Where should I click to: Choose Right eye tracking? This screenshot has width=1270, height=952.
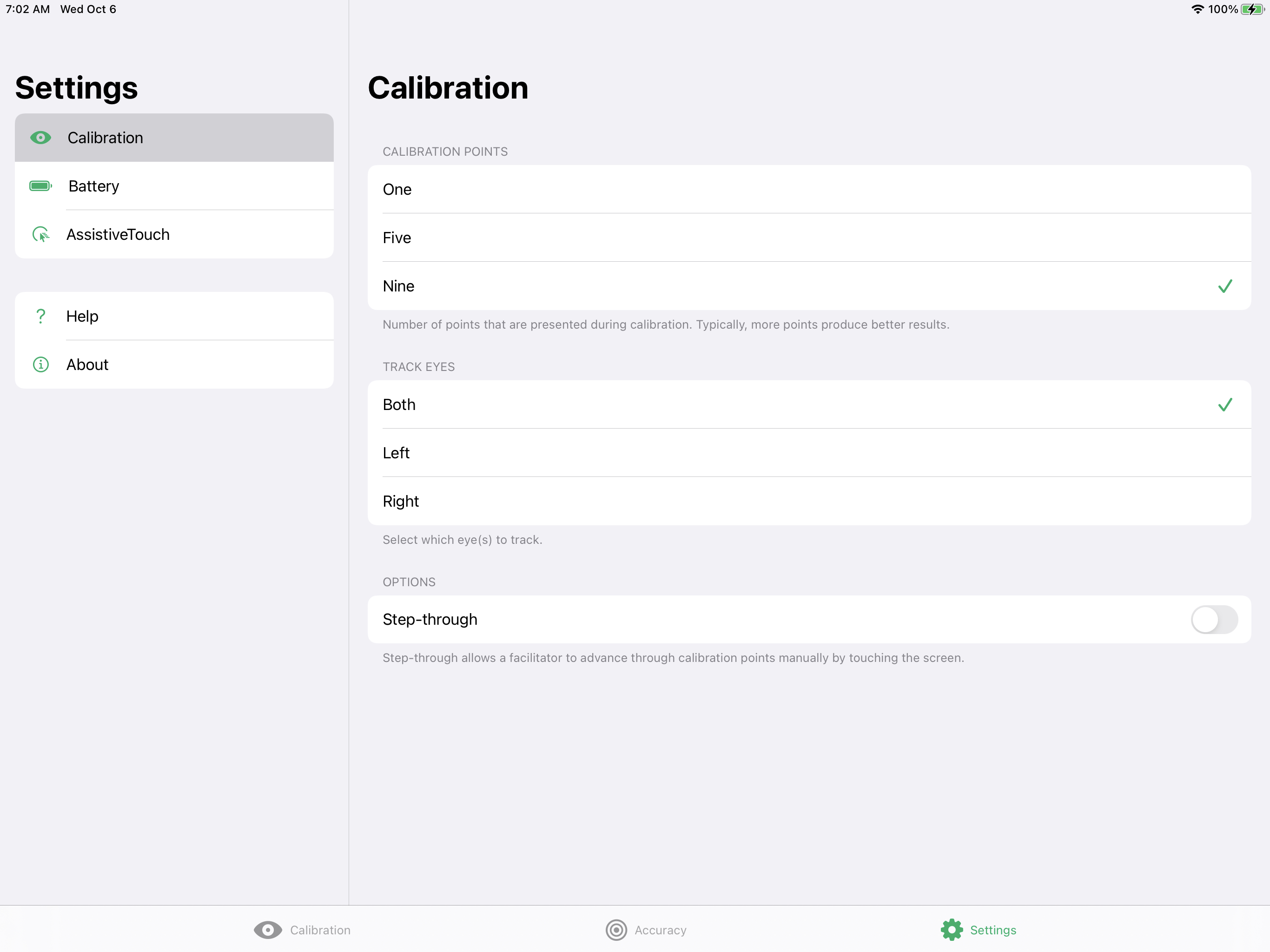[809, 501]
